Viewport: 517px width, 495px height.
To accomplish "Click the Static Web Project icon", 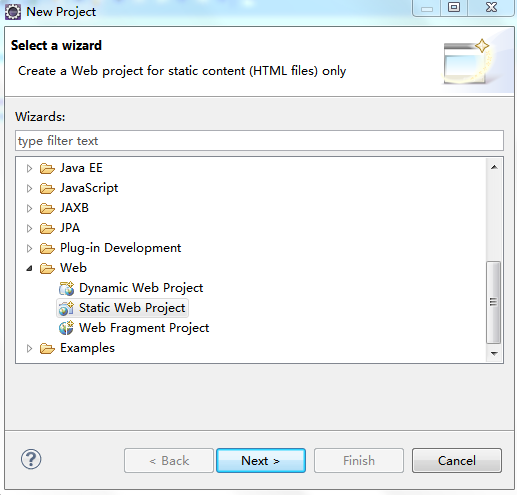I will tap(66, 308).
